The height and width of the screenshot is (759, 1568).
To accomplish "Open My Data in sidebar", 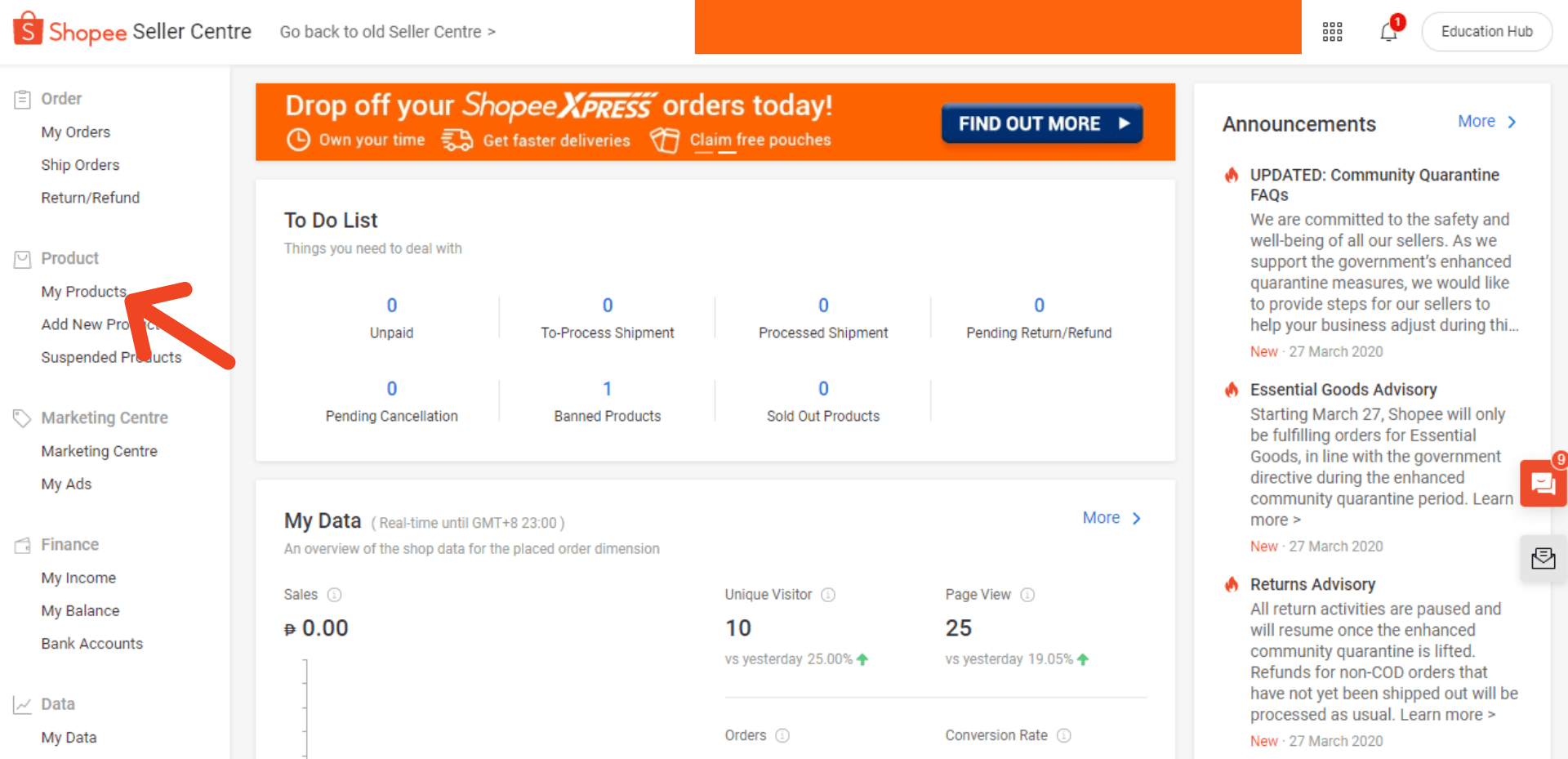I will click(x=69, y=737).
